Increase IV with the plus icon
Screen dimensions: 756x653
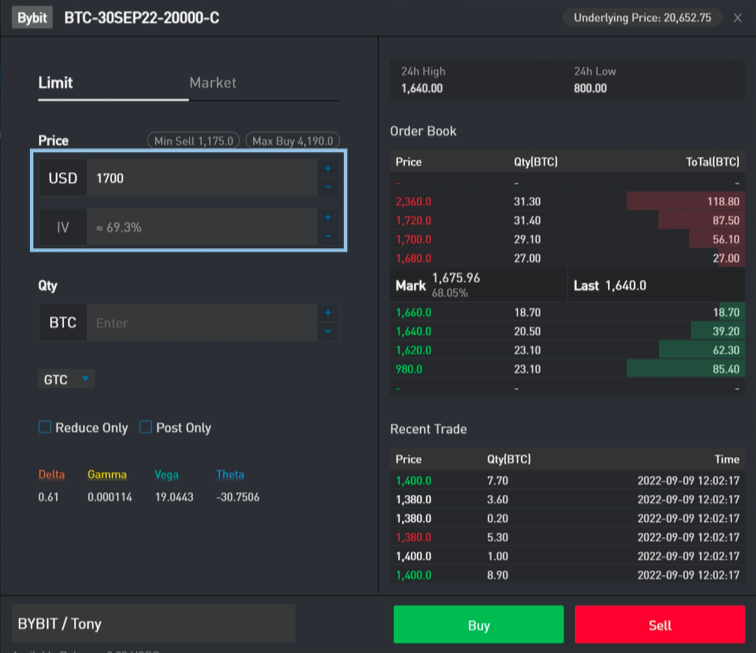click(328, 217)
